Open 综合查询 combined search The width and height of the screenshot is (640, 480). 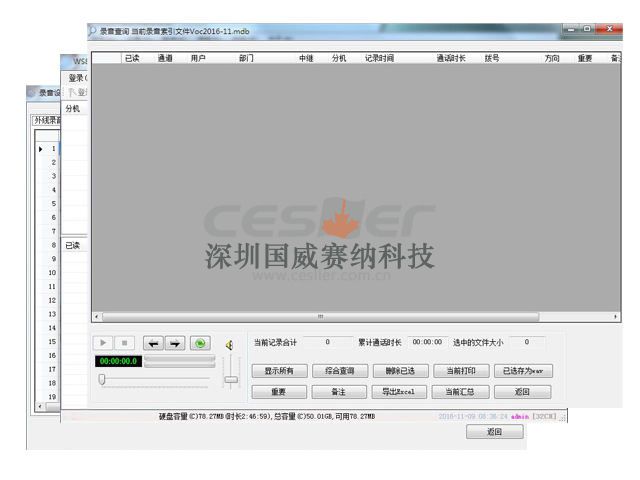[x=340, y=371]
